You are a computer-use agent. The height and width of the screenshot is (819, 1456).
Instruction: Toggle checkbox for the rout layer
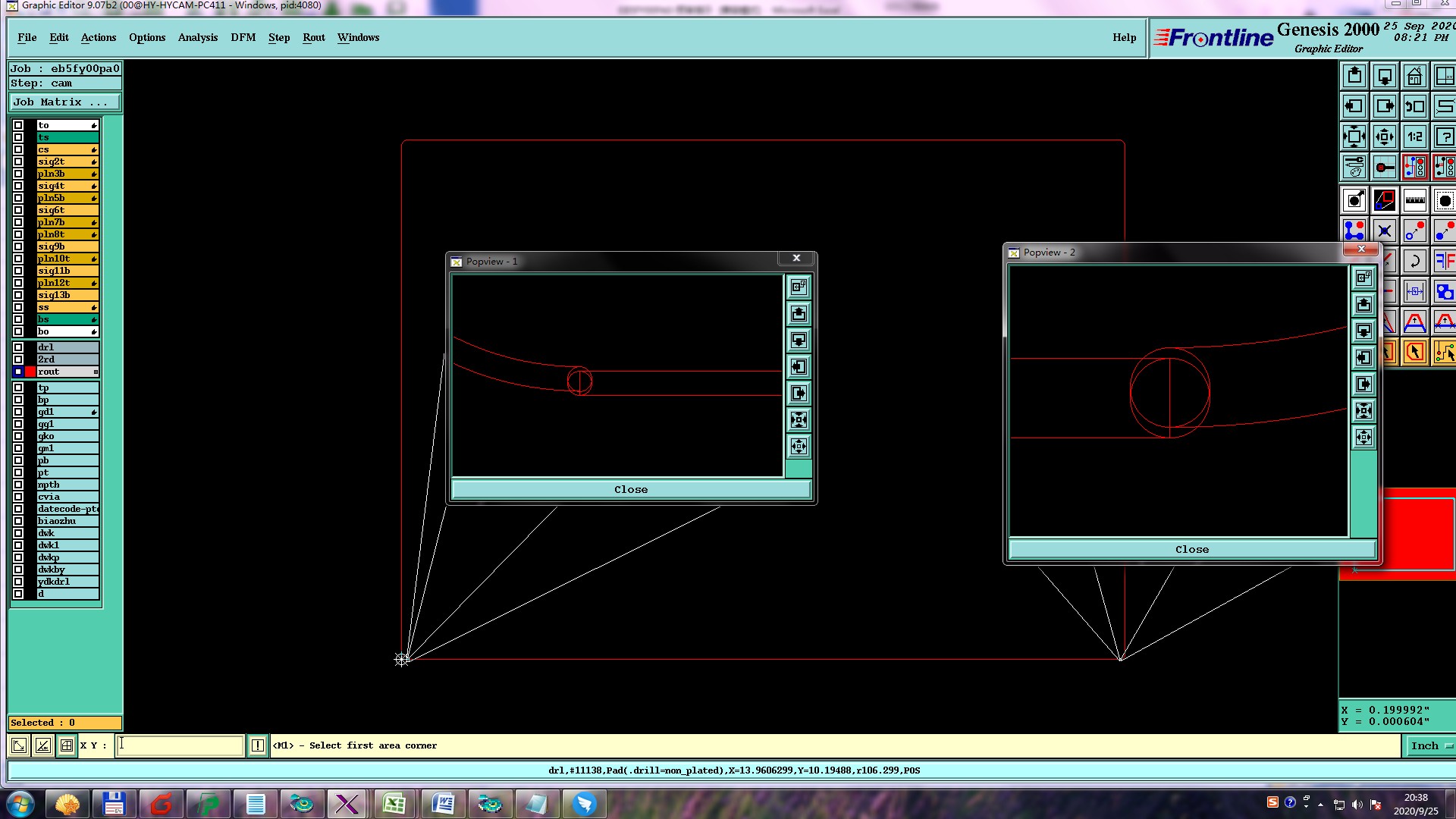click(18, 372)
